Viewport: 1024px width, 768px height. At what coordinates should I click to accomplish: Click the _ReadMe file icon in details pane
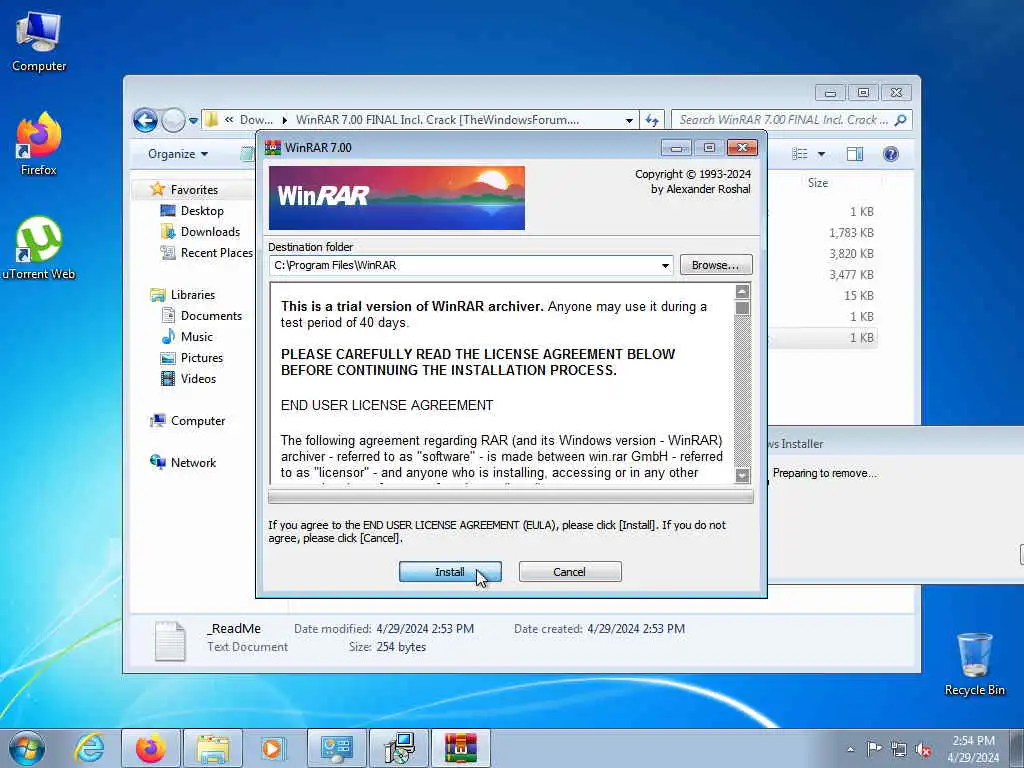pos(170,641)
